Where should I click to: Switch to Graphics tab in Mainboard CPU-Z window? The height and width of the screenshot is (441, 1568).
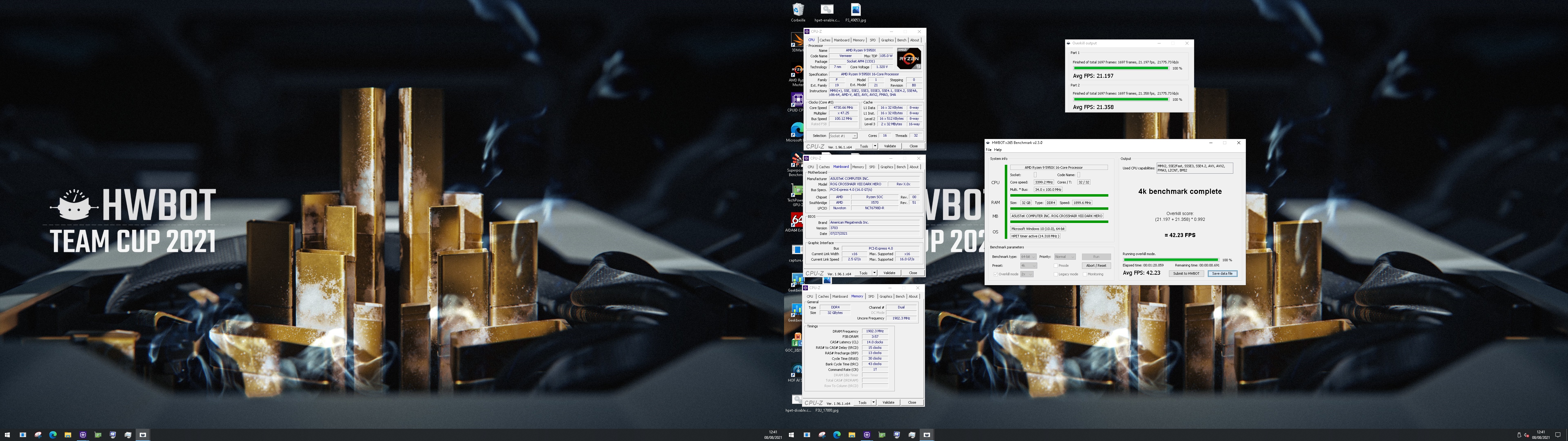[887, 167]
